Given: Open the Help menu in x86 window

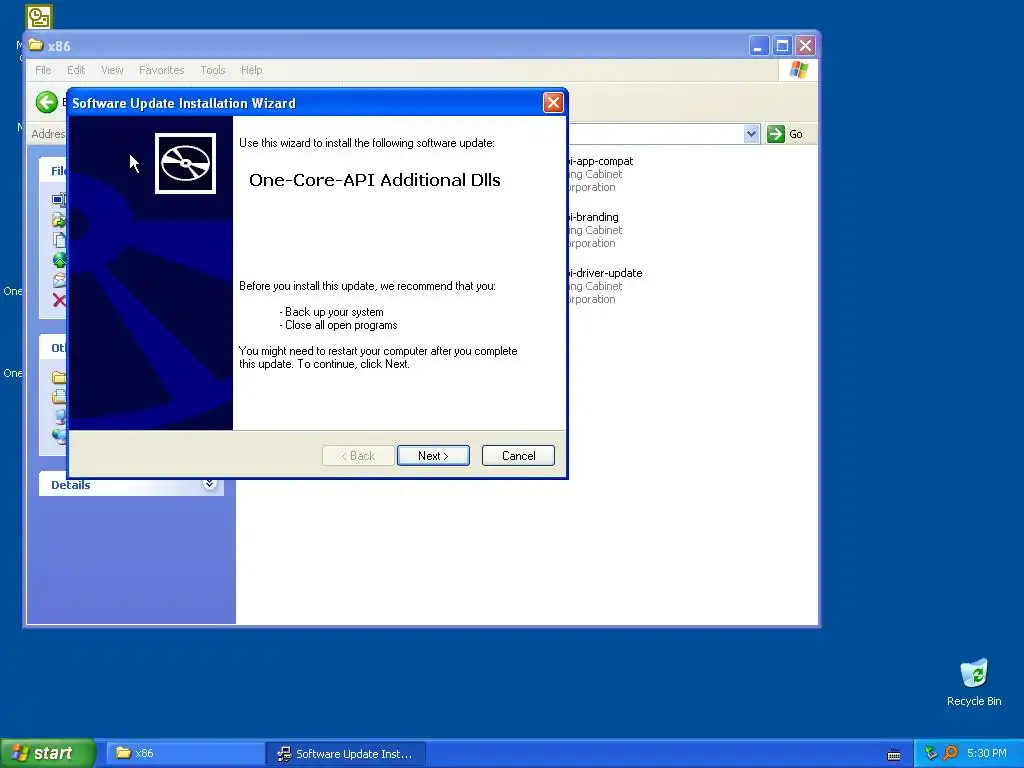Looking at the screenshot, I should [251, 70].
